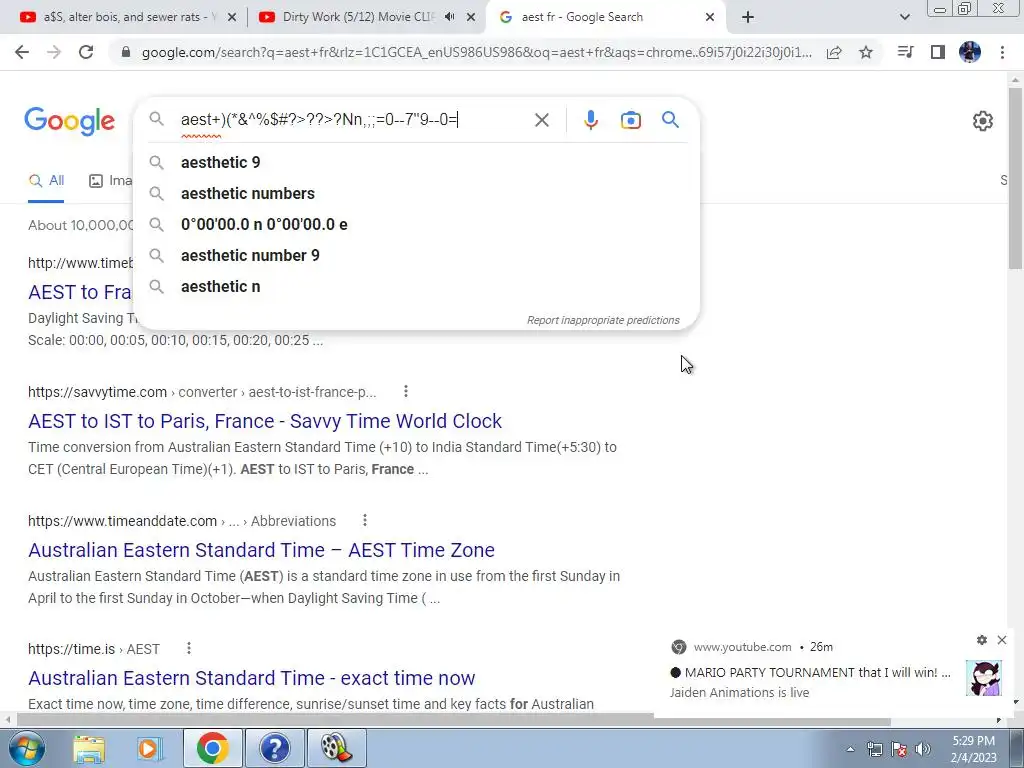This screenshot has width=1024, height=768.
Task: Open the Windows Start menu orb
Action: click(27, 748)
